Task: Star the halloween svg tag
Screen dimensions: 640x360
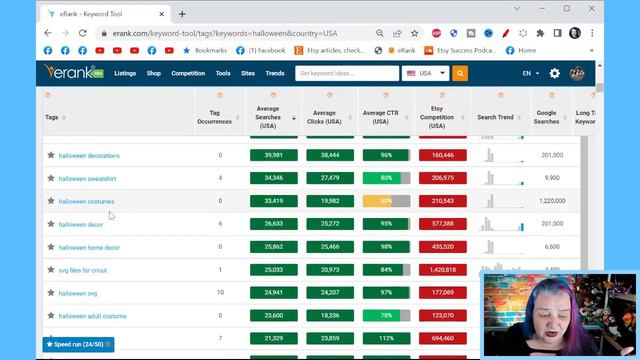Action: 51,293
